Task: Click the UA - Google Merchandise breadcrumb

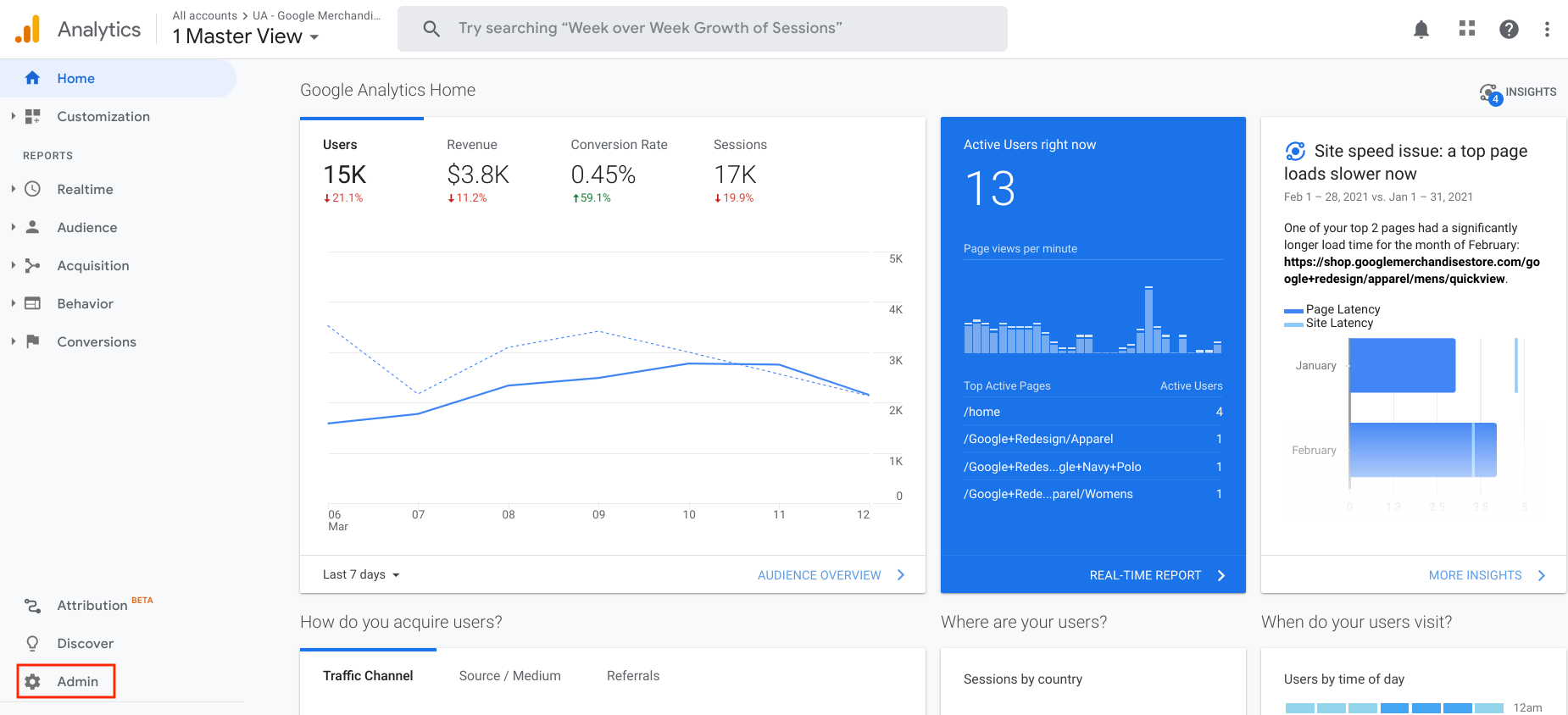Action: pyautogui.click(x=317, y=15)
